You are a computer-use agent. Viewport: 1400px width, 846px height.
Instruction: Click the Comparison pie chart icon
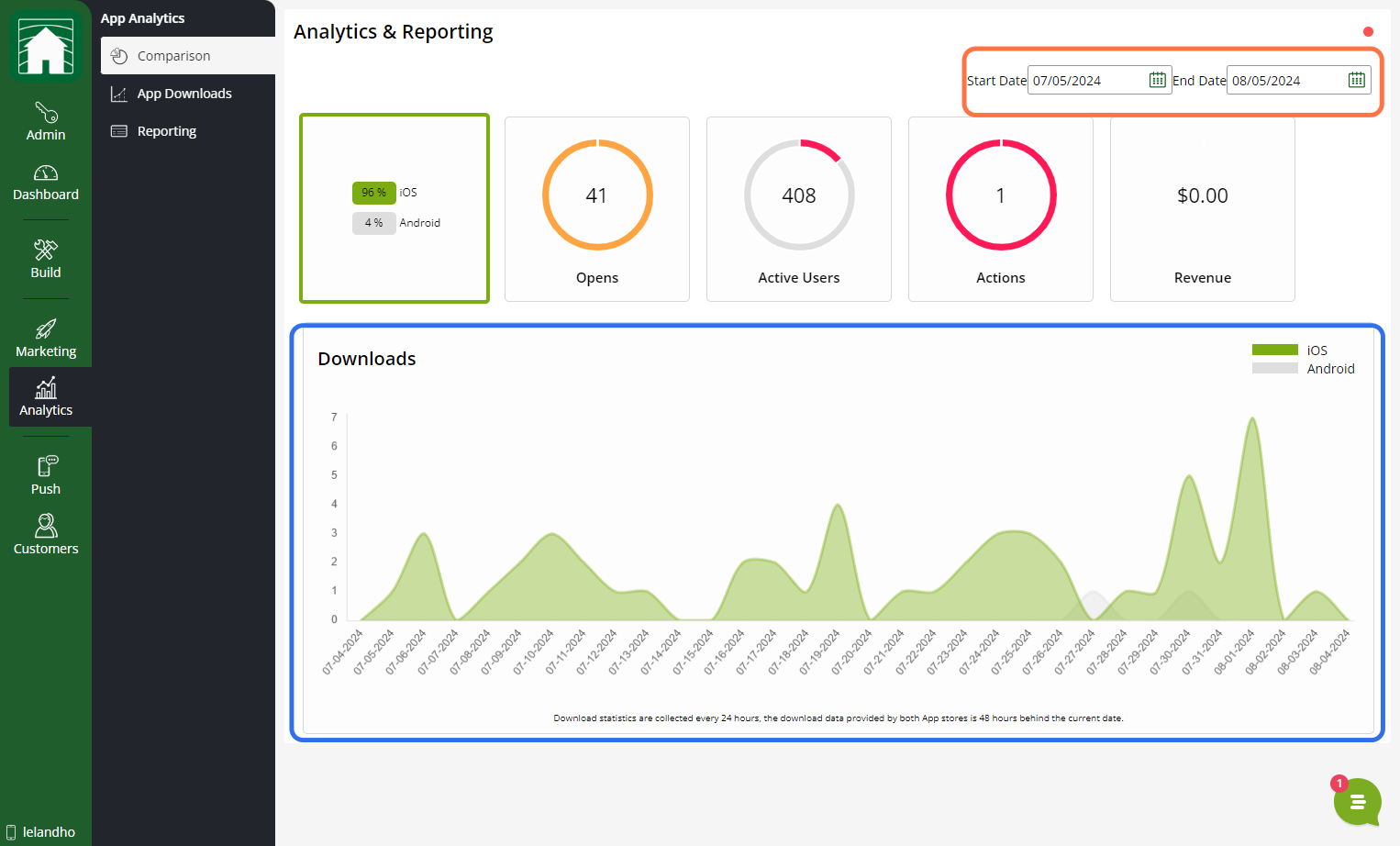click(119, 56)
